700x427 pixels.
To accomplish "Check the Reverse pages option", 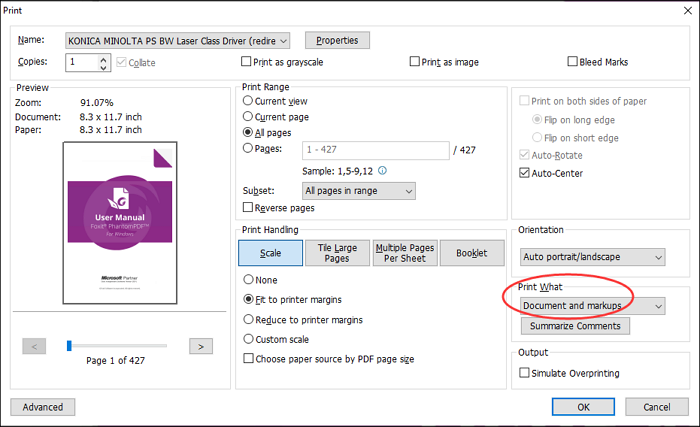I will (249, 208).
